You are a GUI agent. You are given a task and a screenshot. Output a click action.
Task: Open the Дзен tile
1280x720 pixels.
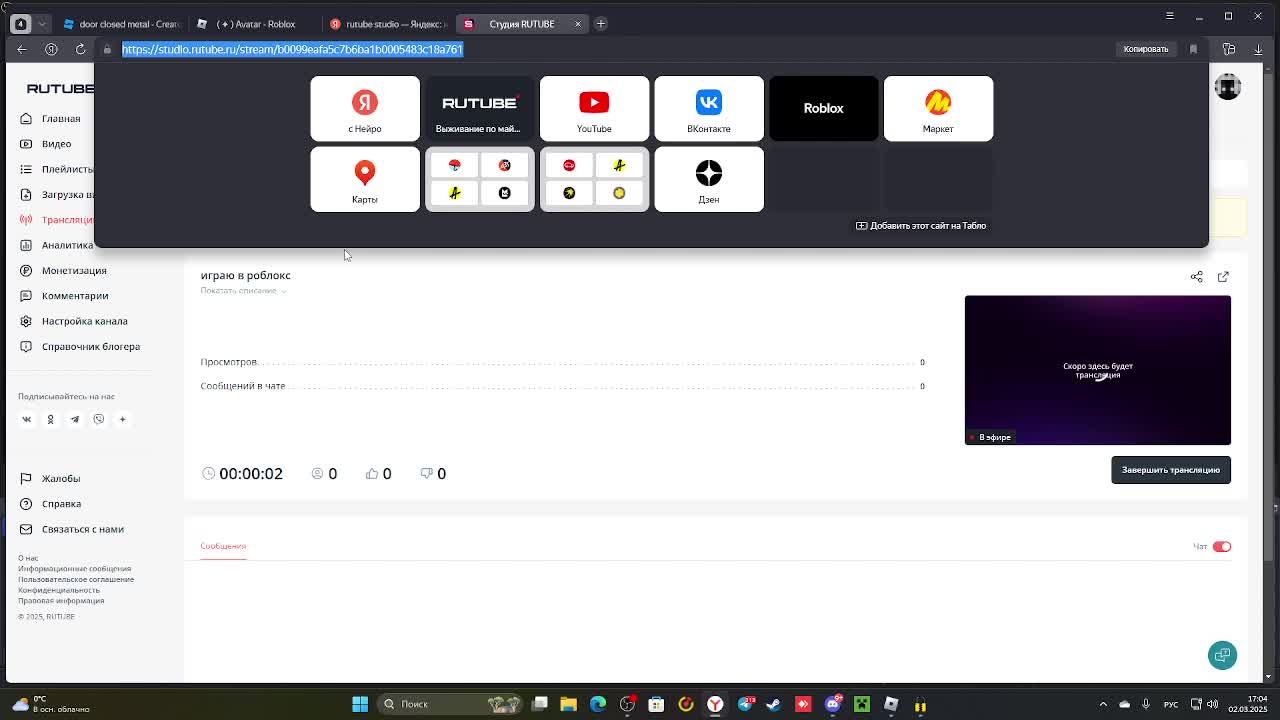point(709,179)
